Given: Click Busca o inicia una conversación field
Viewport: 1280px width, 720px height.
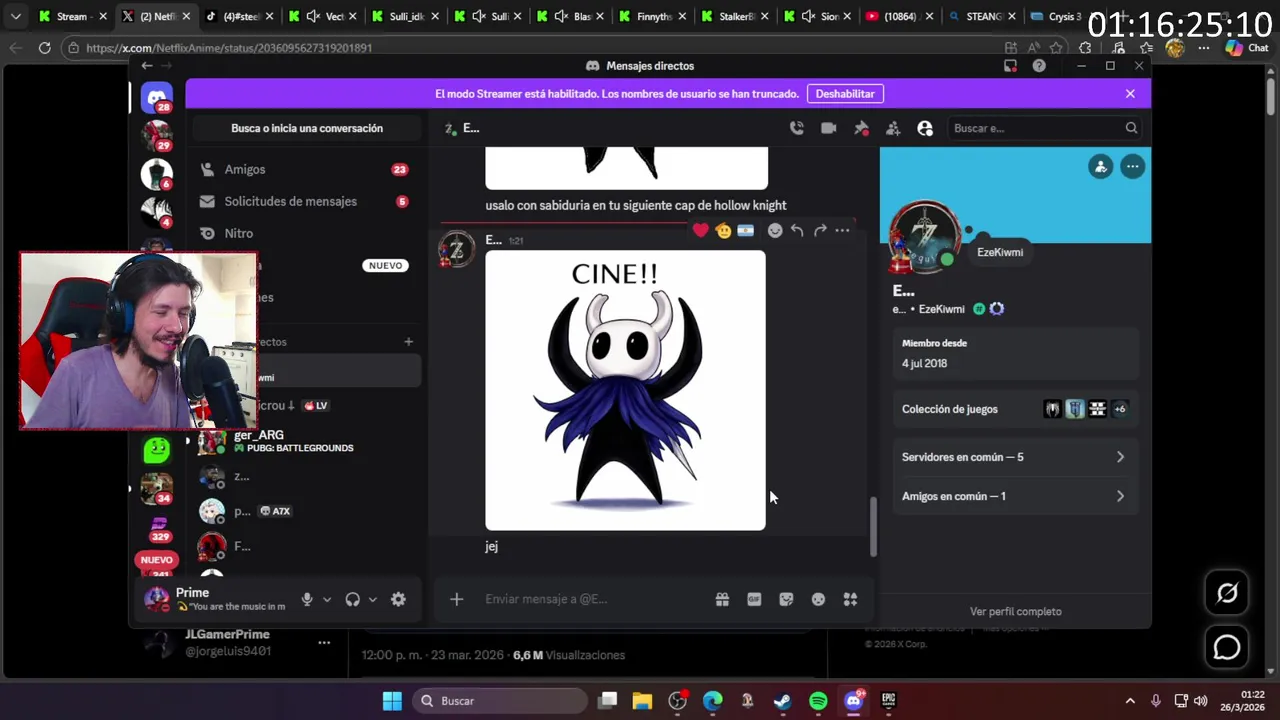Looking at the screenshot, I should click(x=307, y=128).
